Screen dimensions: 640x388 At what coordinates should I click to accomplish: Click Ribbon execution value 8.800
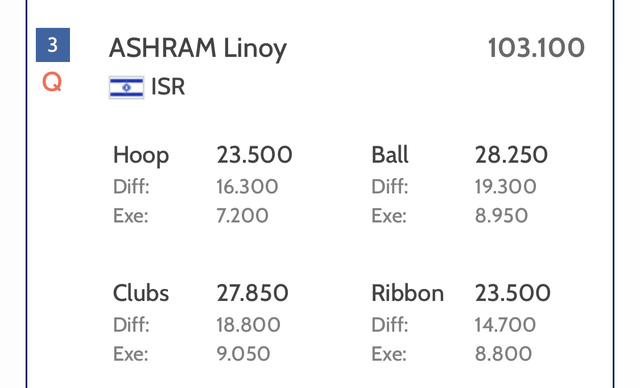(x=503, y=354)
